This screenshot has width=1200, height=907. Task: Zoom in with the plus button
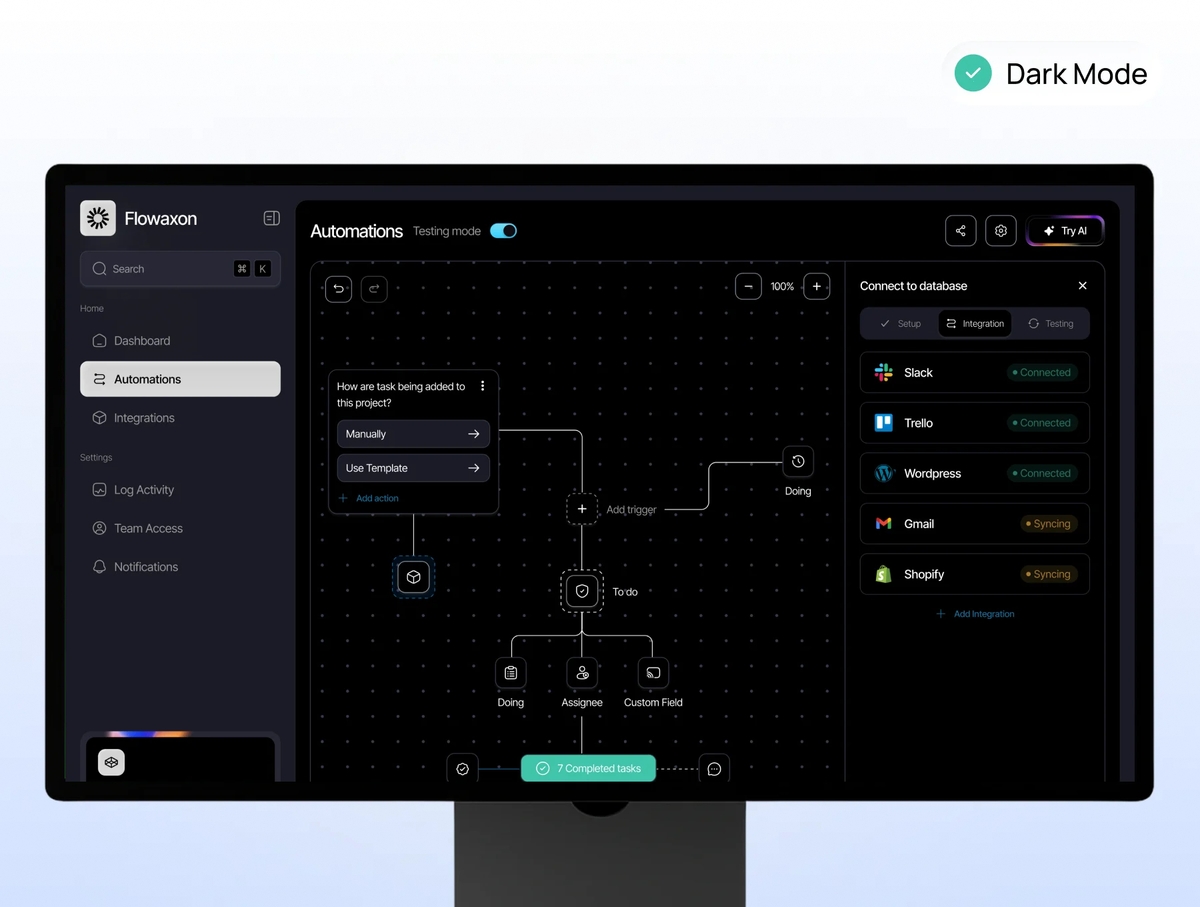(x=816, y=287)
